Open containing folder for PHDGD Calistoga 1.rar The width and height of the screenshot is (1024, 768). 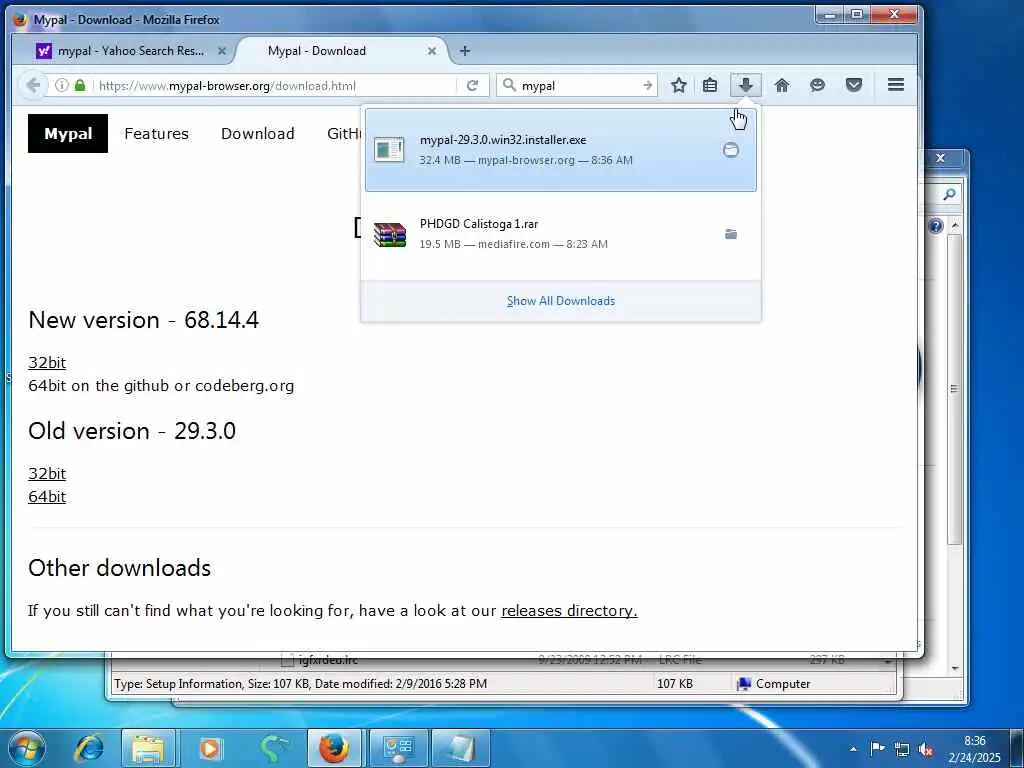point(731,234)
